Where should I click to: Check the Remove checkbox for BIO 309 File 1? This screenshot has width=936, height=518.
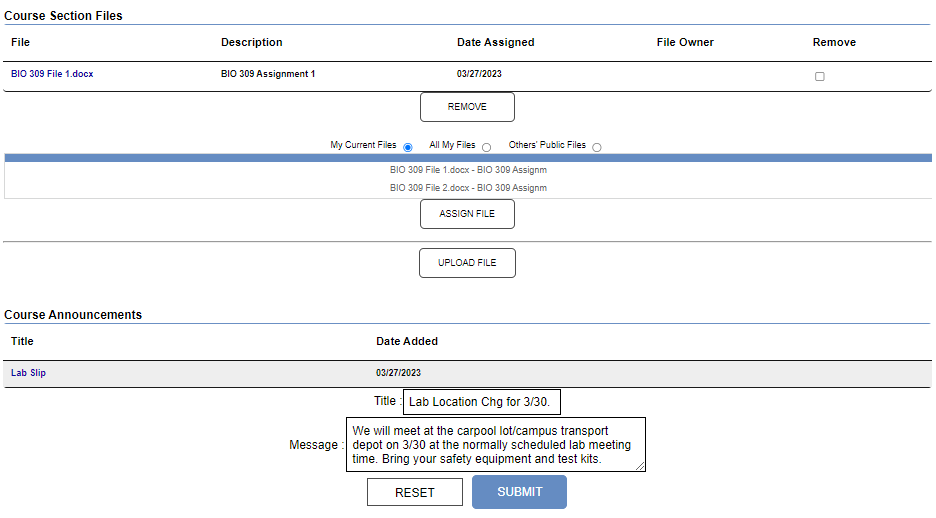click(x=820, y=77)
